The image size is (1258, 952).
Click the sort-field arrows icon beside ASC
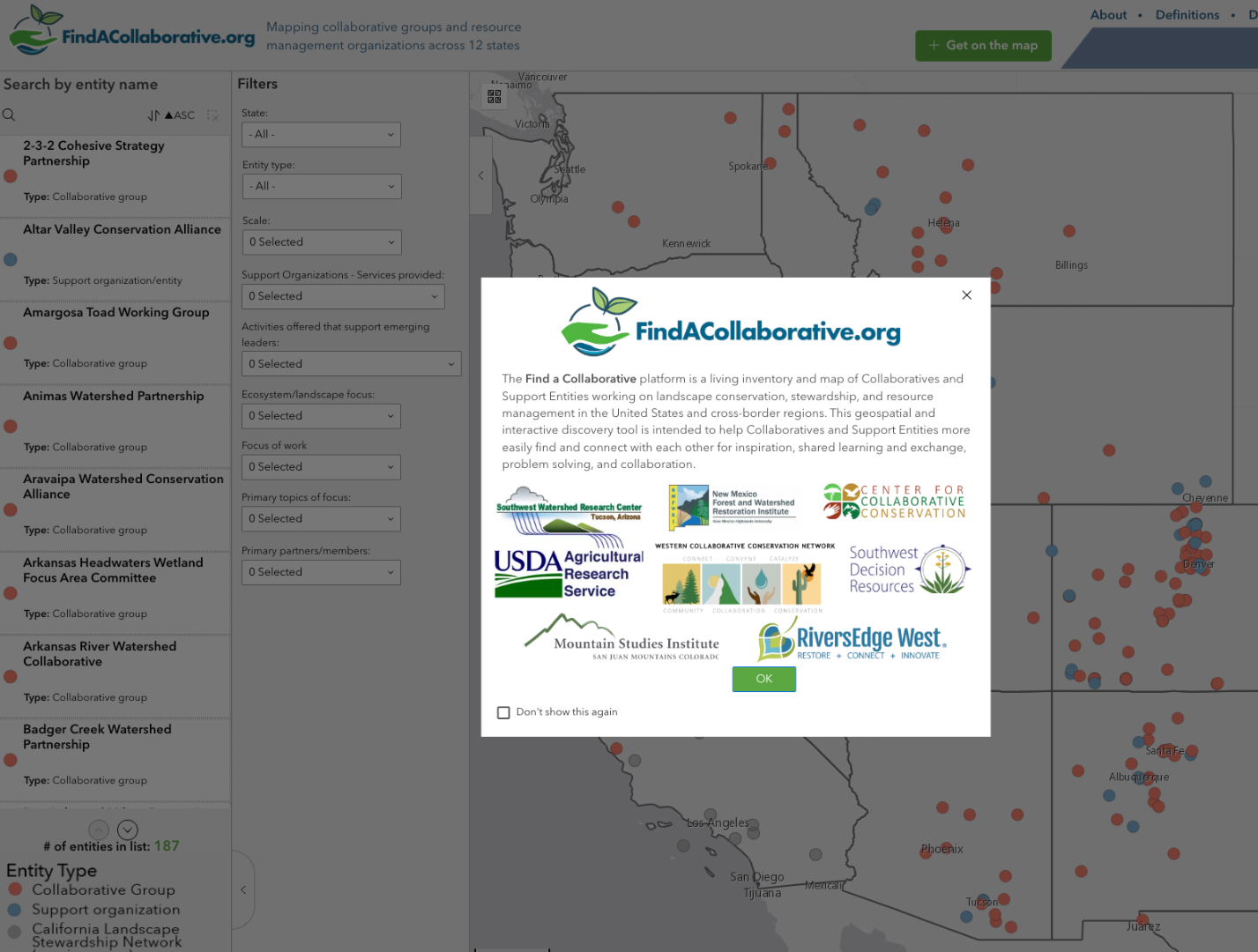(x=153, y=115)
